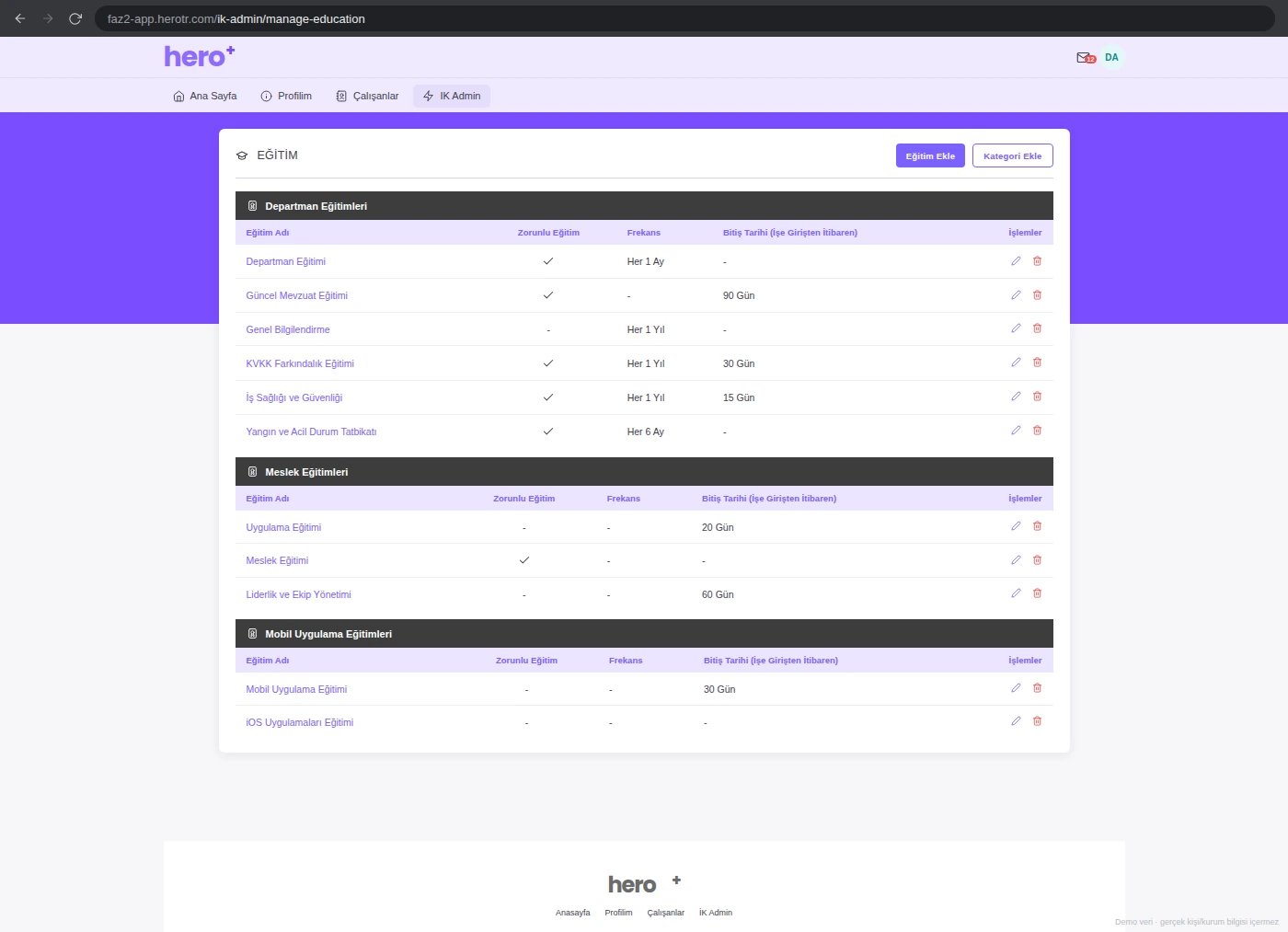Delete the Meslek Eğitimi row
This screenshot has height=932, width=1288.
(x=1037, y=560)
